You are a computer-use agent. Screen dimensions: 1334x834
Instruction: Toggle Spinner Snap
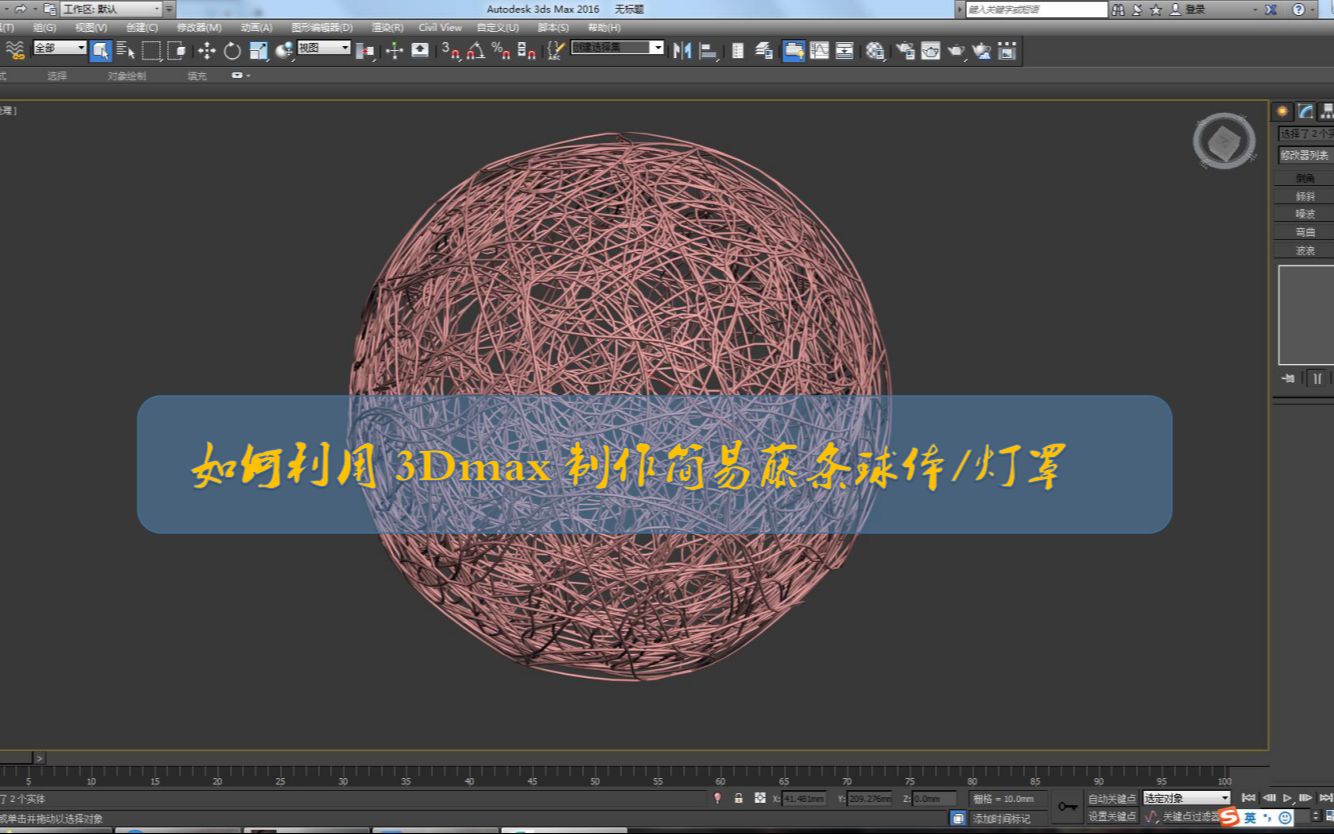click(527, 51)
